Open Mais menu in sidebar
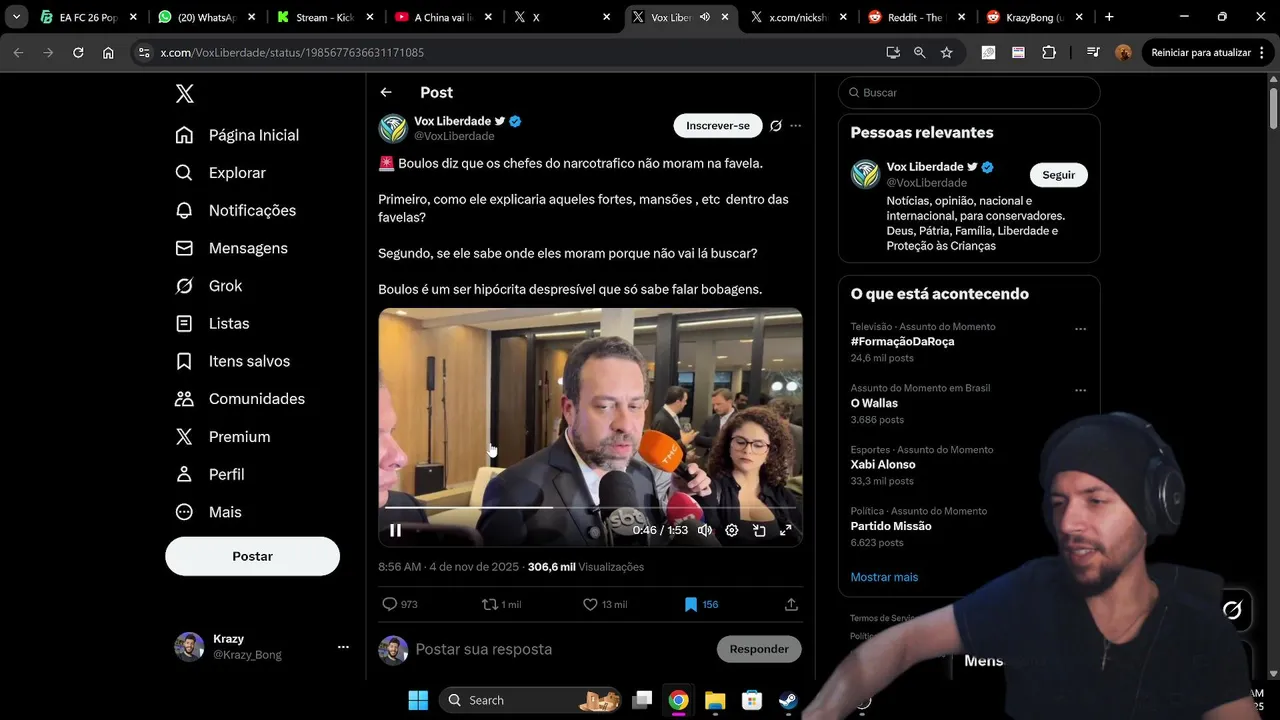1280x720 pixels. 208,512
